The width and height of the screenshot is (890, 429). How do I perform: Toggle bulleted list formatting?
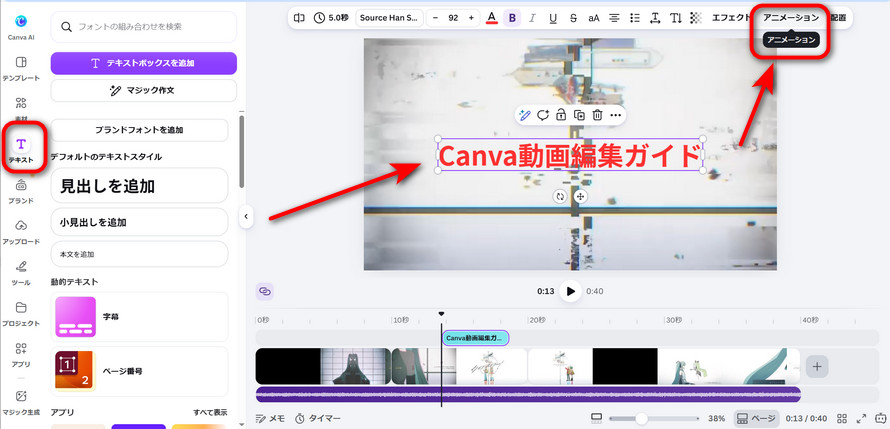tap(635, 18)
